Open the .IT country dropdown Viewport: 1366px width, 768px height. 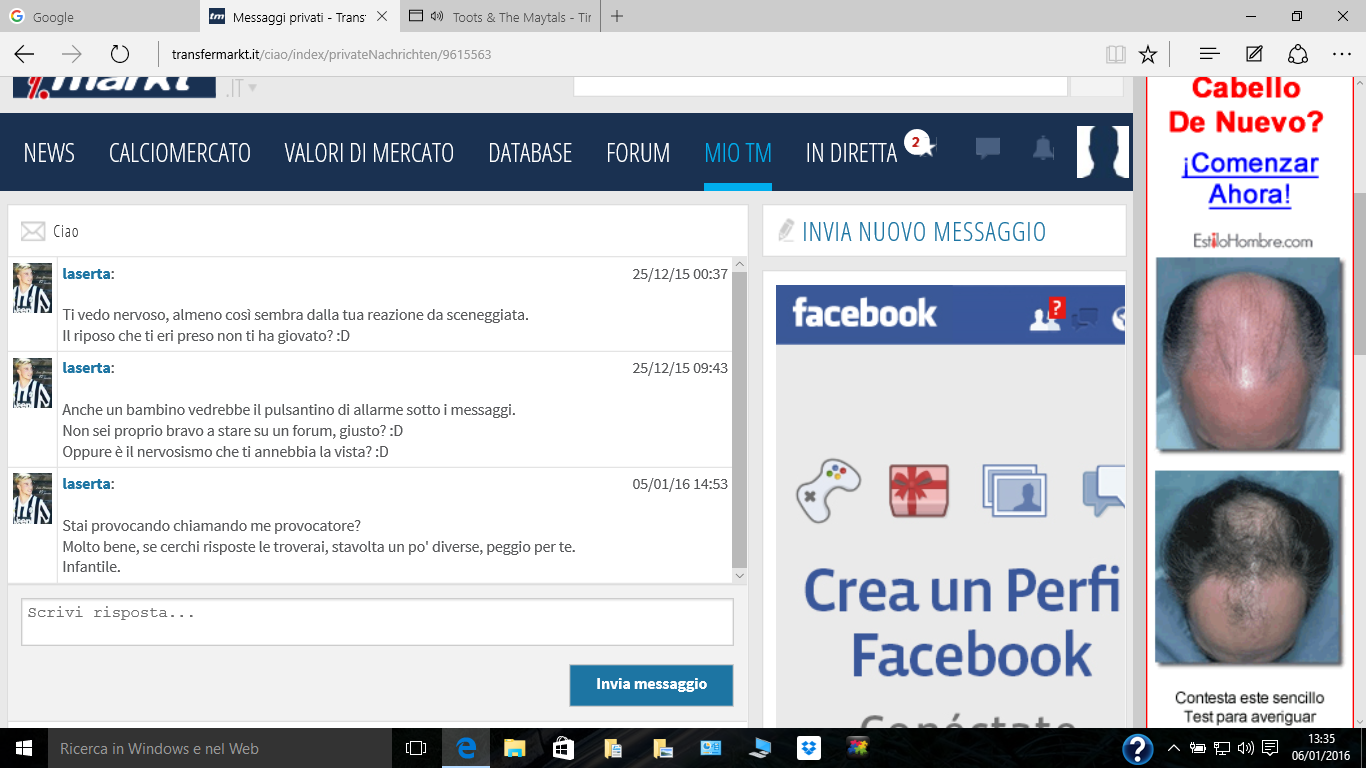point(241,88)
